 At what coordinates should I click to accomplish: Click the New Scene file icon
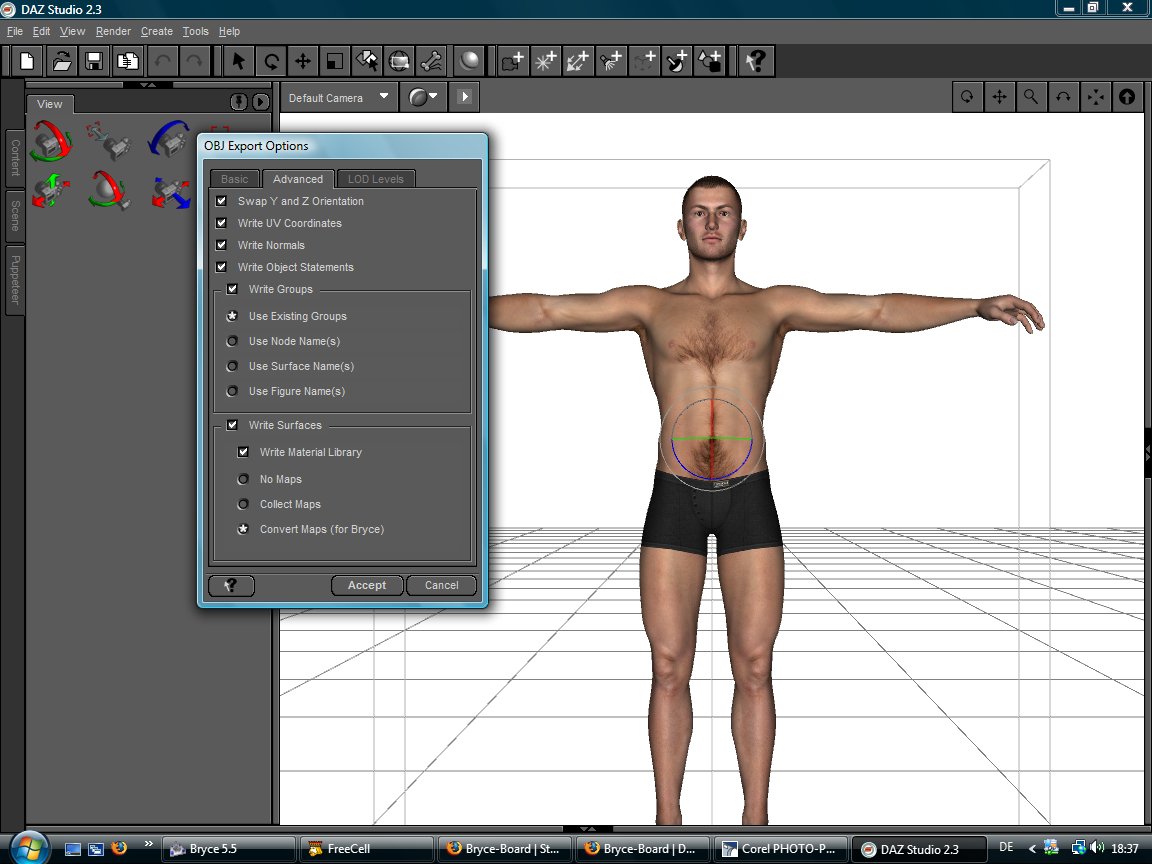(x=28, y=61)
